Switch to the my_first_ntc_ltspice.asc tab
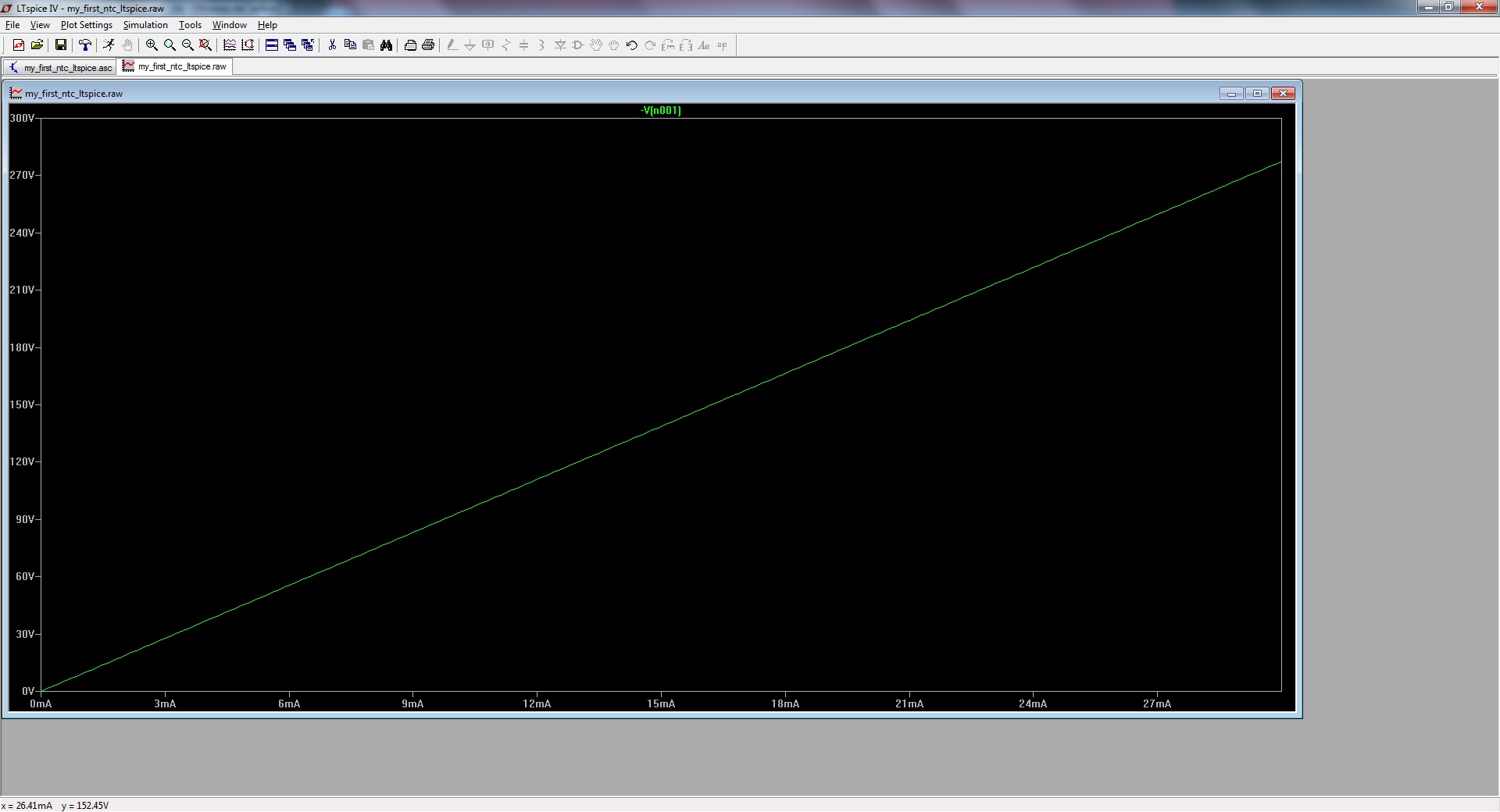 tap(60, 68)
